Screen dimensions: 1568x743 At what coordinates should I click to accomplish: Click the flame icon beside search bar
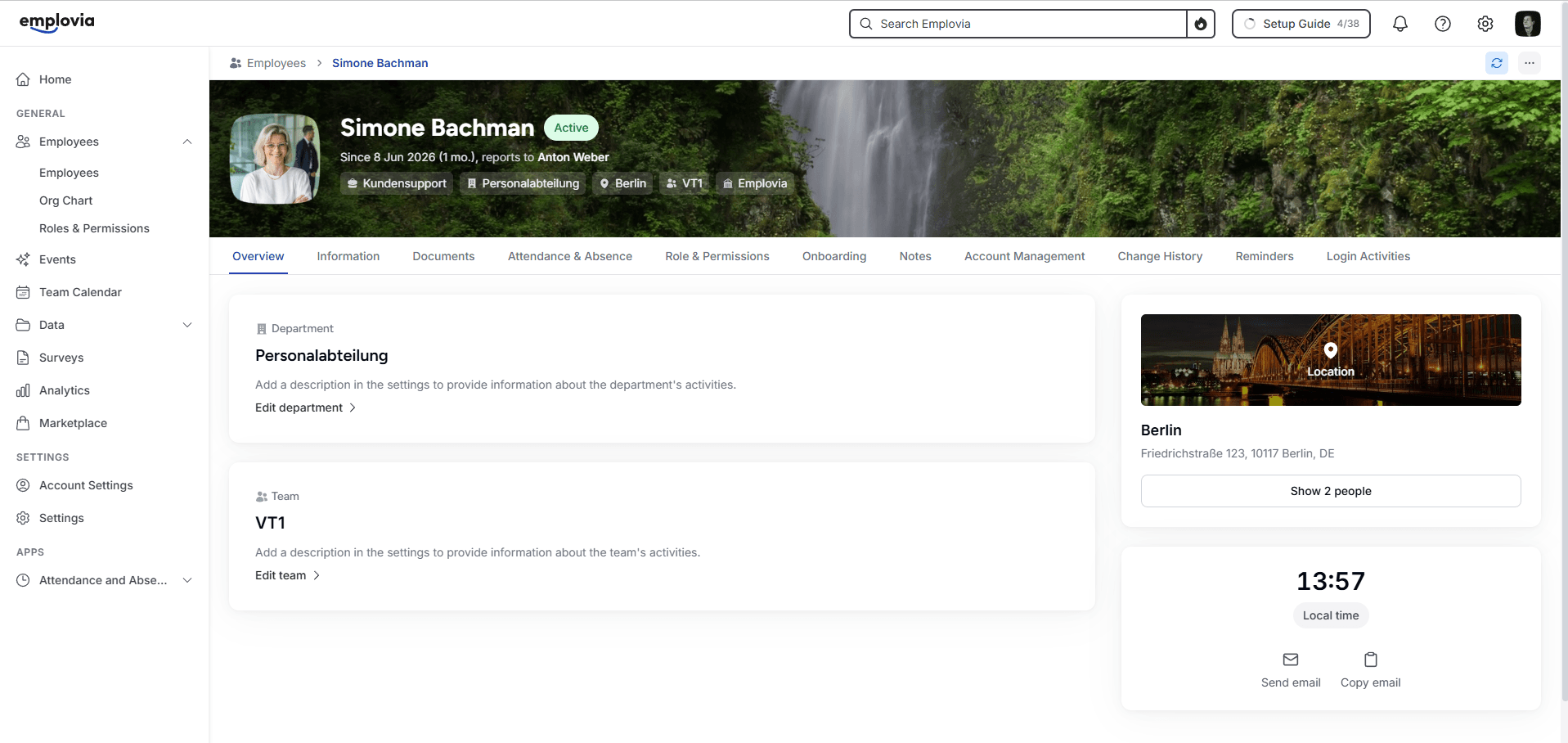click(x=1201, y=24)
